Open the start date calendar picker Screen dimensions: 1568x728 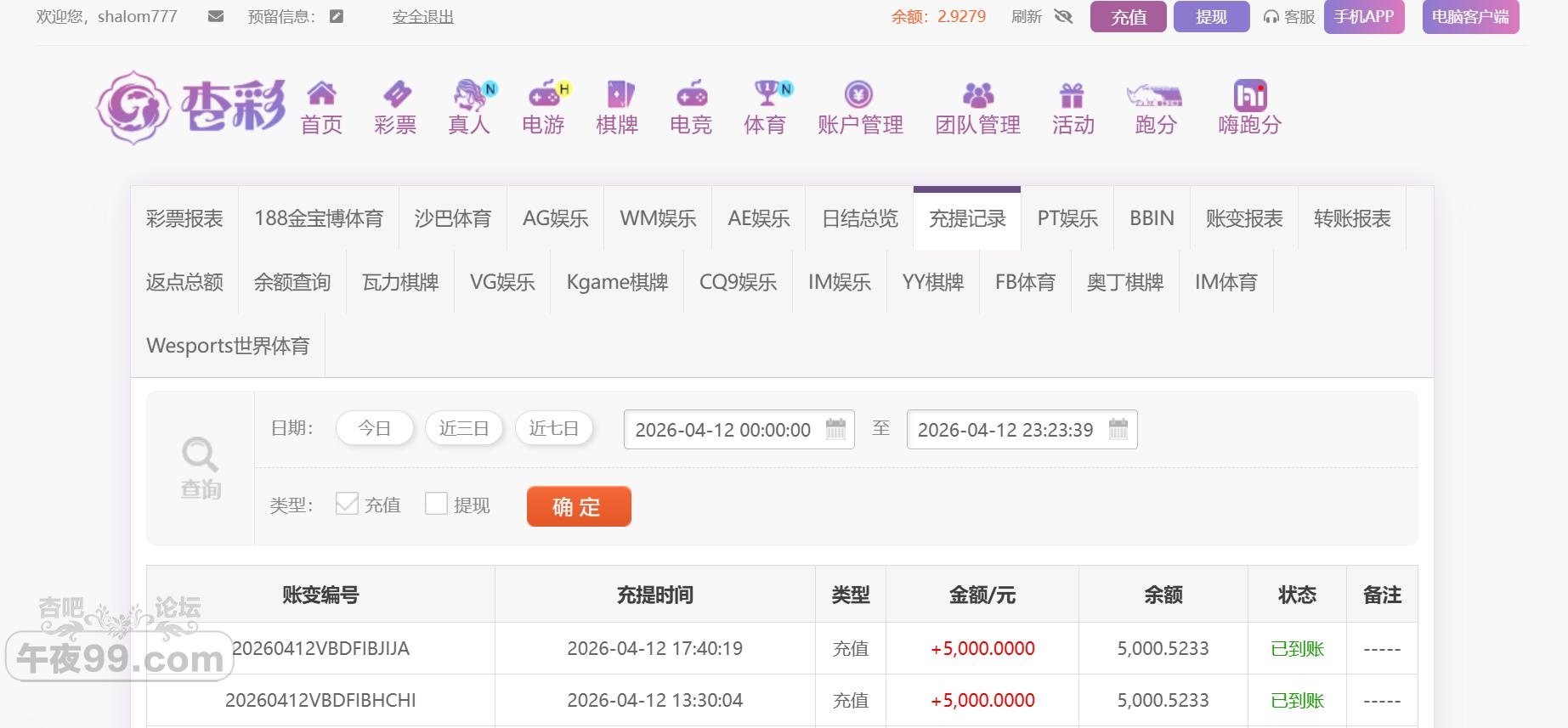835,429
